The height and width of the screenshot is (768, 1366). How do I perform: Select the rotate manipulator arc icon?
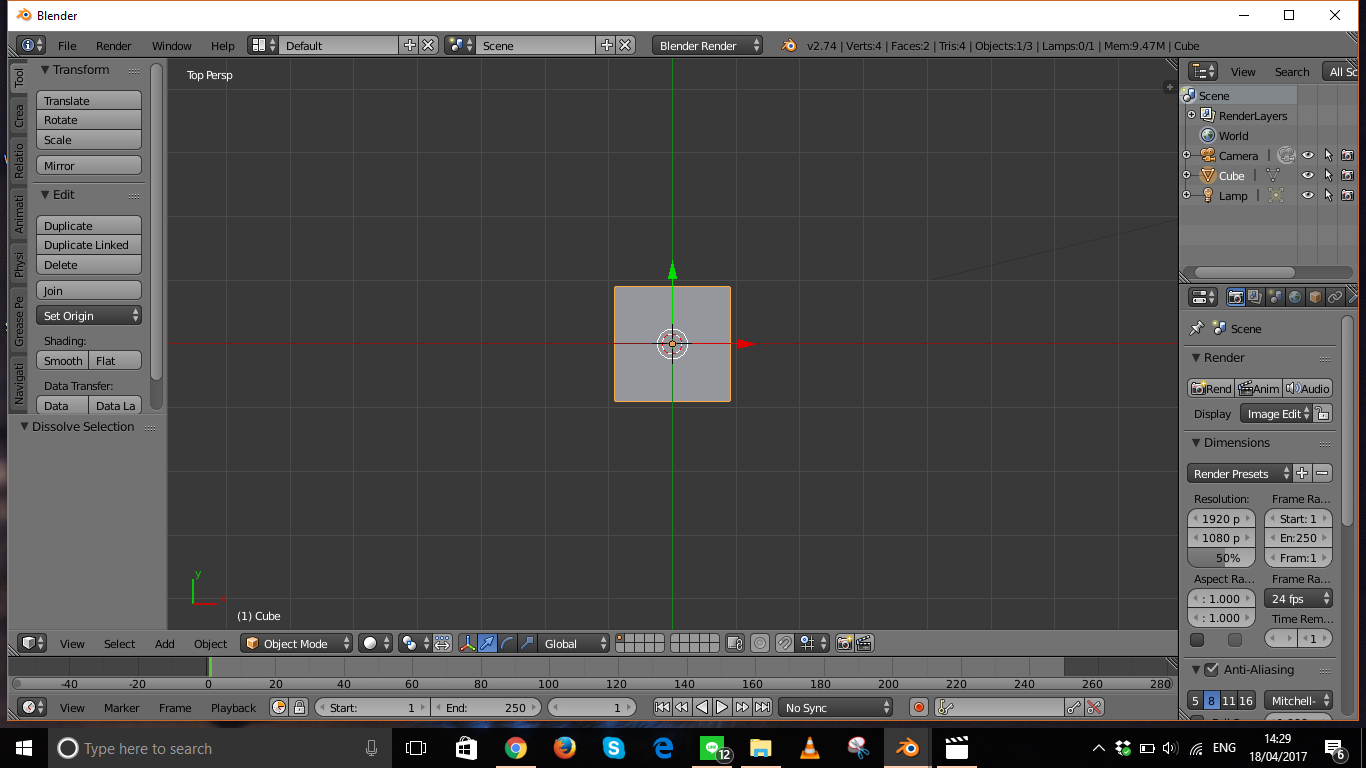click(507, 643)
